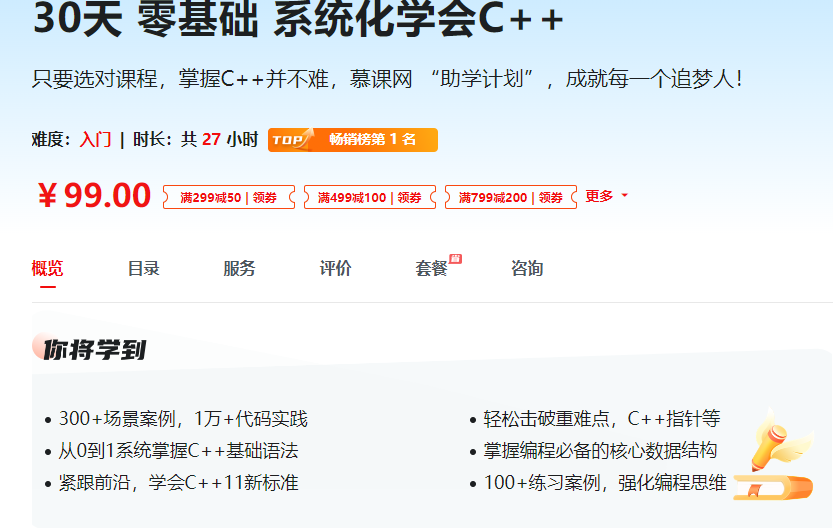
Task: Switch to the 目录 tab
Action: 143,268
